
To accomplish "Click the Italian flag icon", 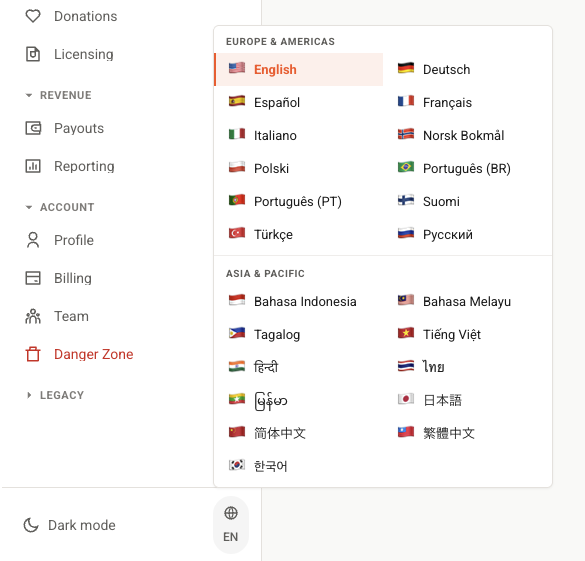I will (237, 134).
